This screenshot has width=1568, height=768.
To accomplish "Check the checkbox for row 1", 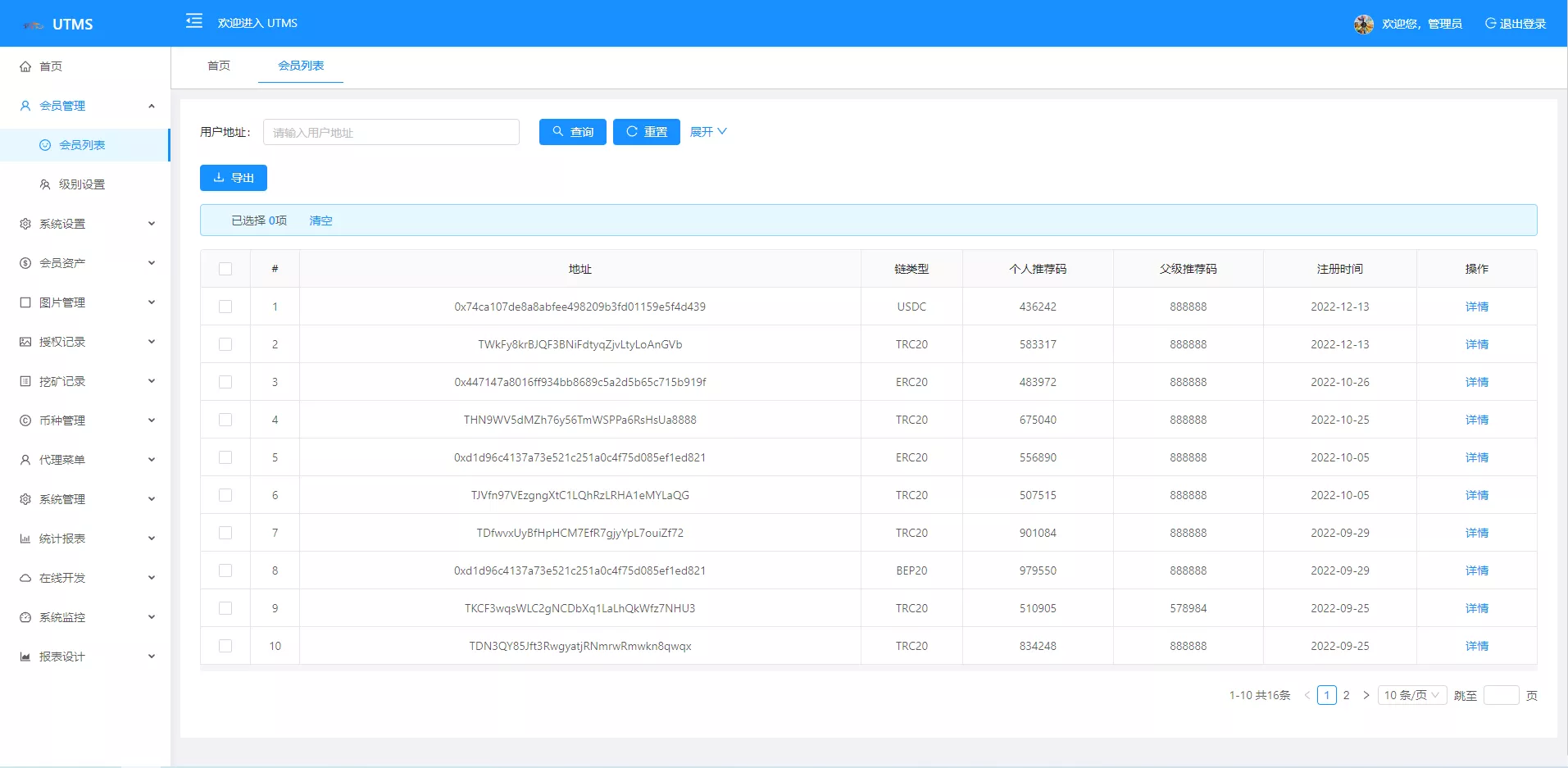I will tap(225, 307).
